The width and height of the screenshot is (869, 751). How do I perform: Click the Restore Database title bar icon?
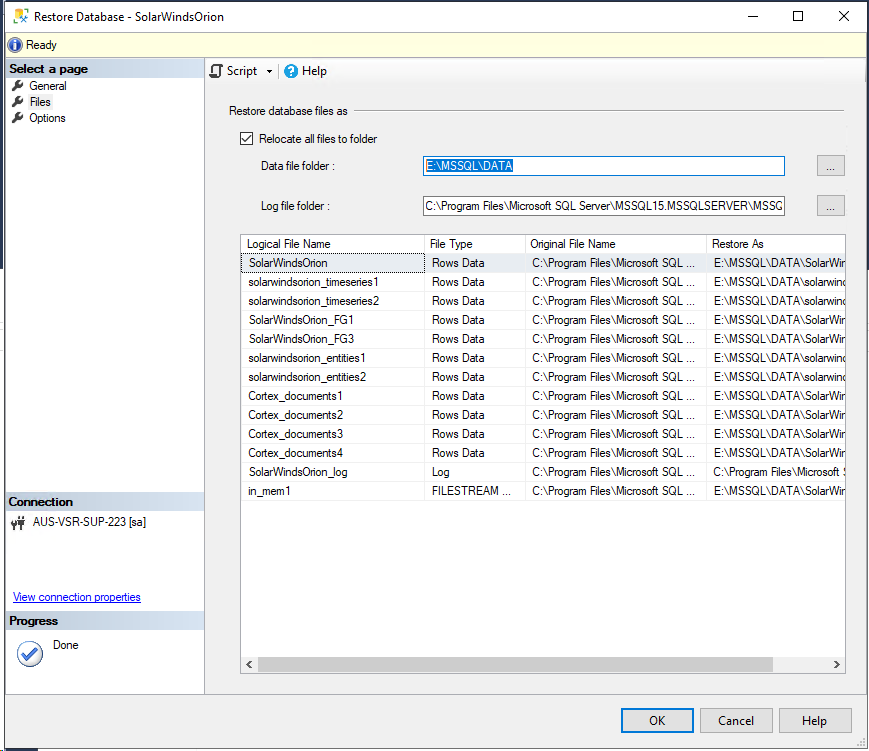pos(19,15)
